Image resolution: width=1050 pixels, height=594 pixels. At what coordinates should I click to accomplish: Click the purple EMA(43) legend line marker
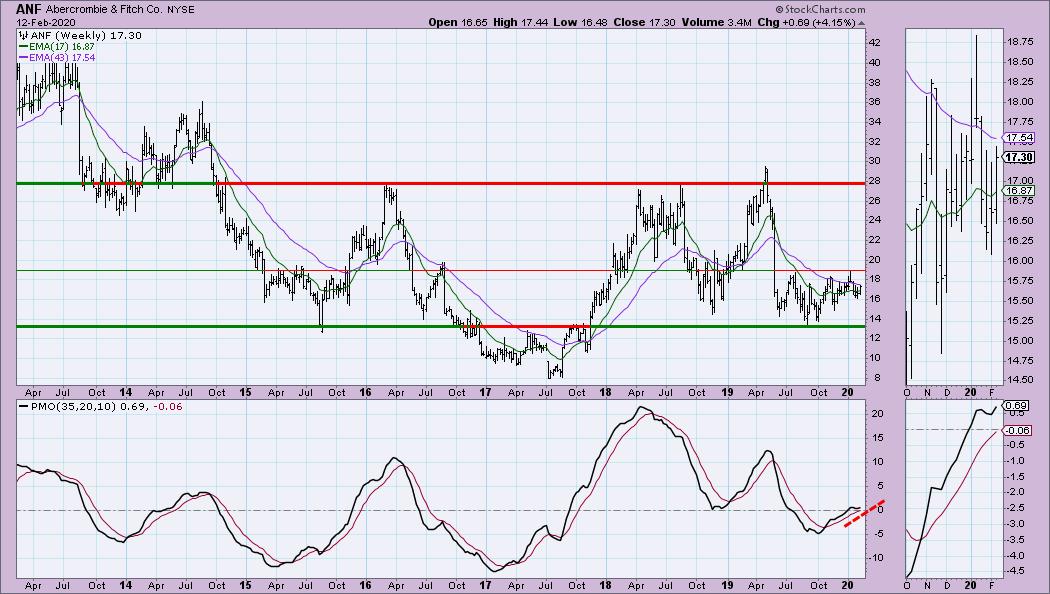pyautogui.click(x=23, y=58)
